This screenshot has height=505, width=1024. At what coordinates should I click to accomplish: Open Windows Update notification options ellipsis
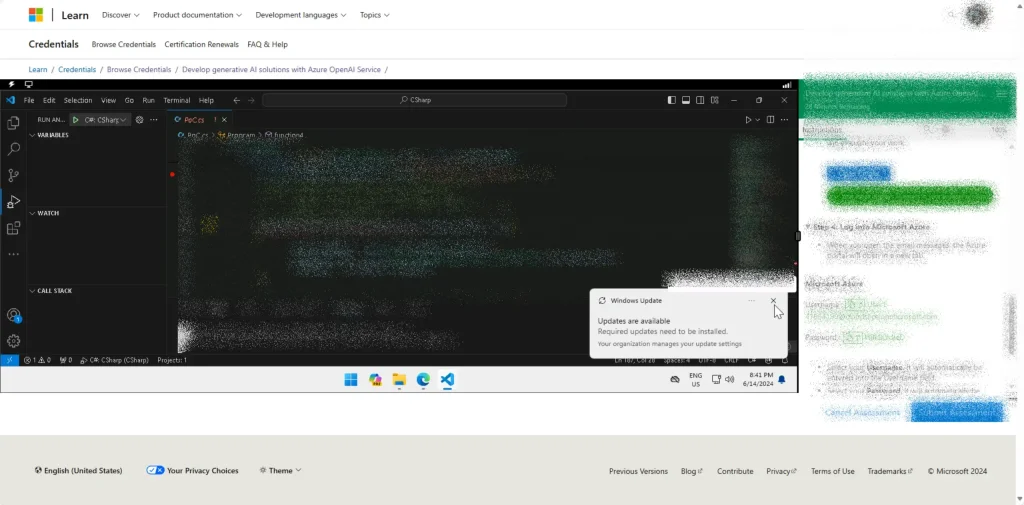point(752,301)
